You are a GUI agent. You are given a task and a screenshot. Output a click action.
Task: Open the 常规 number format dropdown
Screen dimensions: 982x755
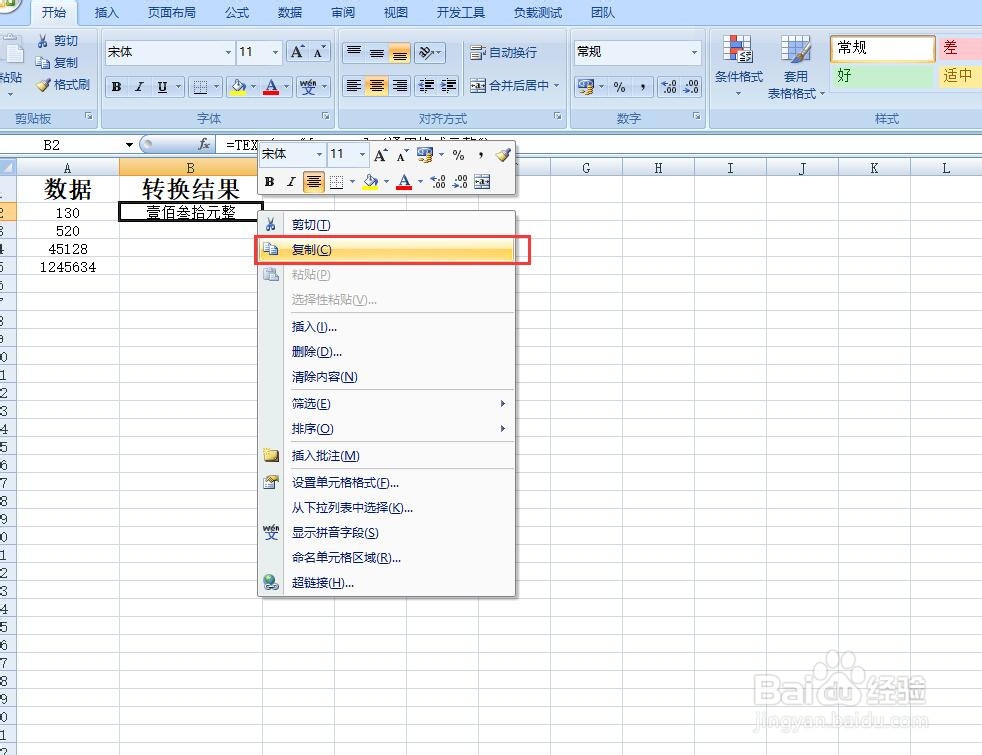coord(694,52)
